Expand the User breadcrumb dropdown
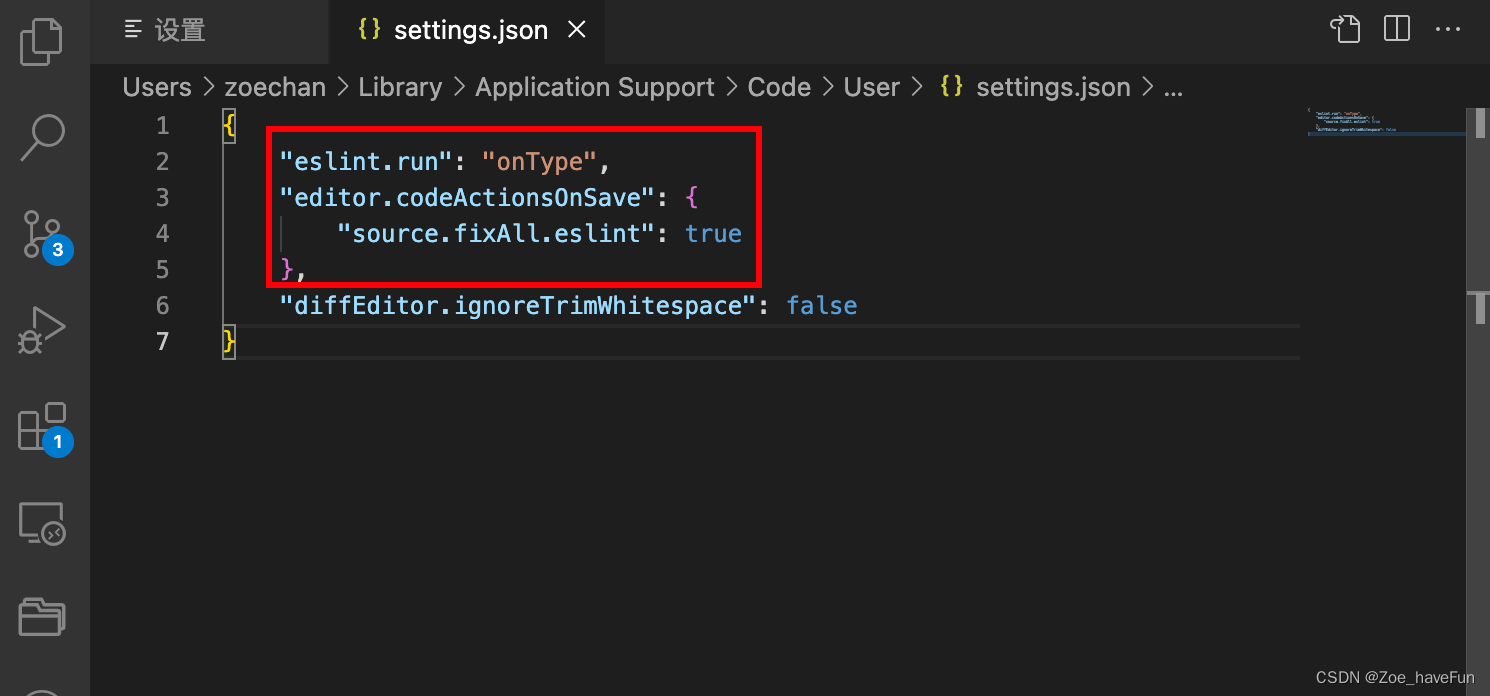The height and width of the screenshot is (696, 1490). coord(871,87)
